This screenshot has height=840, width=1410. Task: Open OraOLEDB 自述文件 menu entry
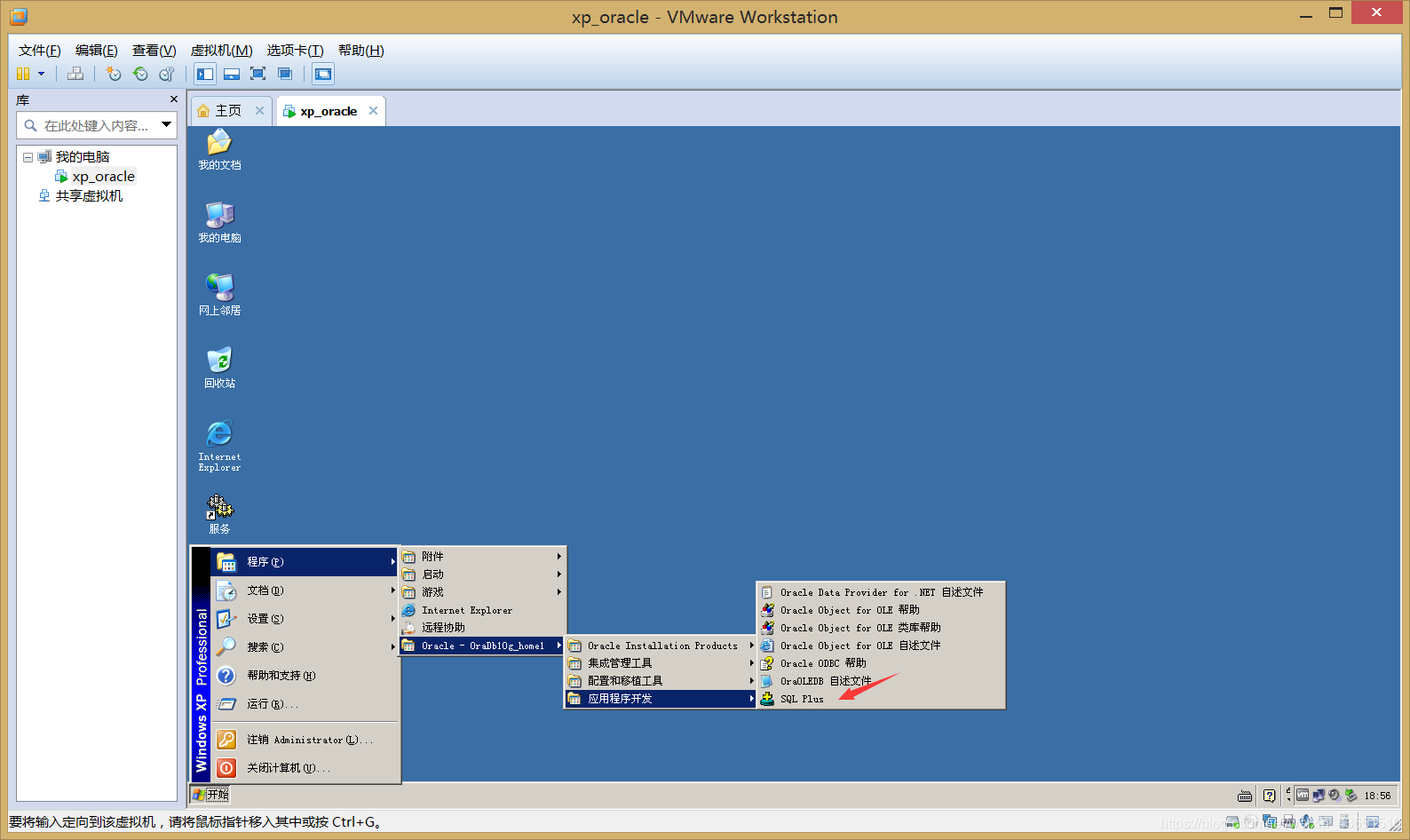(x=881, y=681)
